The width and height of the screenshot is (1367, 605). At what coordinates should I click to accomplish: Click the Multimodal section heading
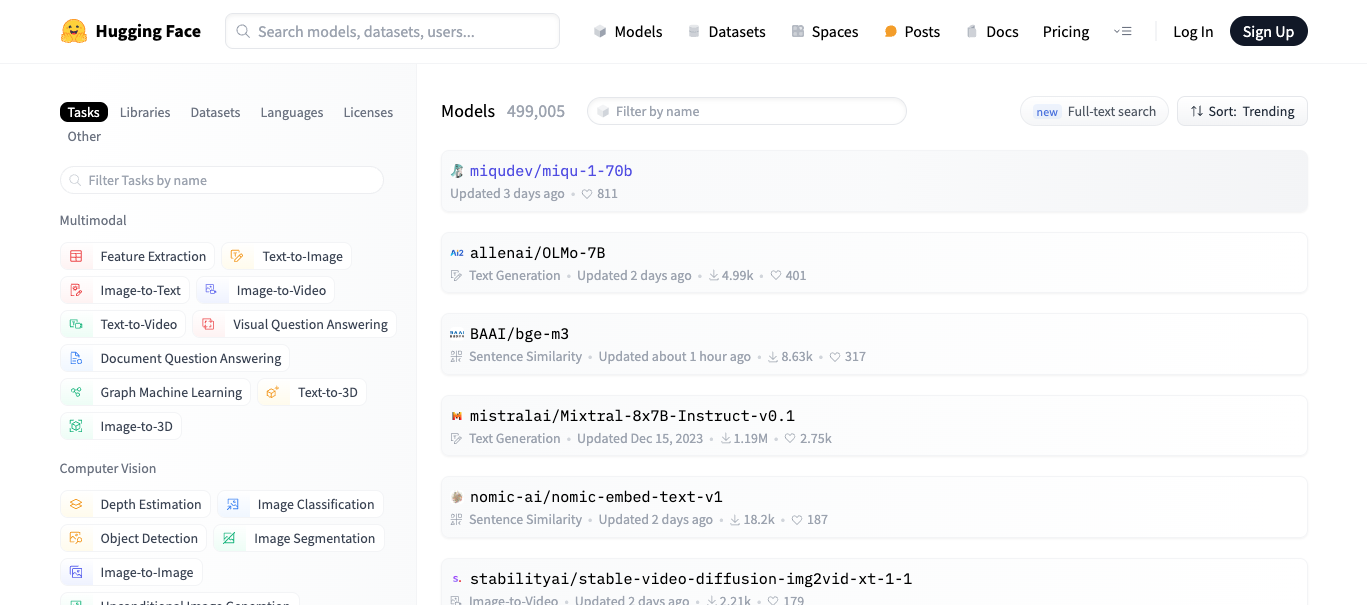click(93, 220)
